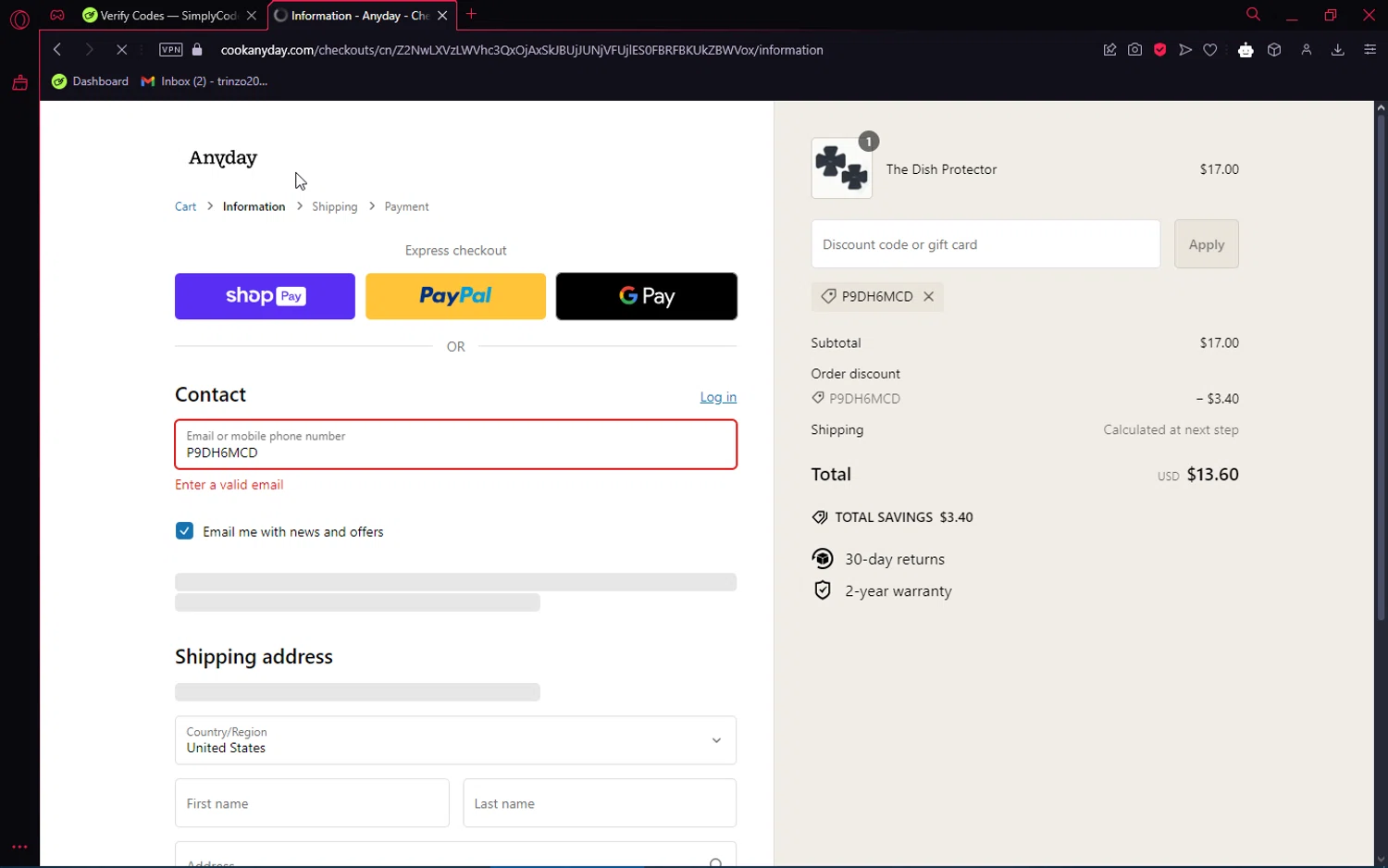Check out with Google Pay
The height and width of the screenshot is (868, 1388).
(647, 296)
